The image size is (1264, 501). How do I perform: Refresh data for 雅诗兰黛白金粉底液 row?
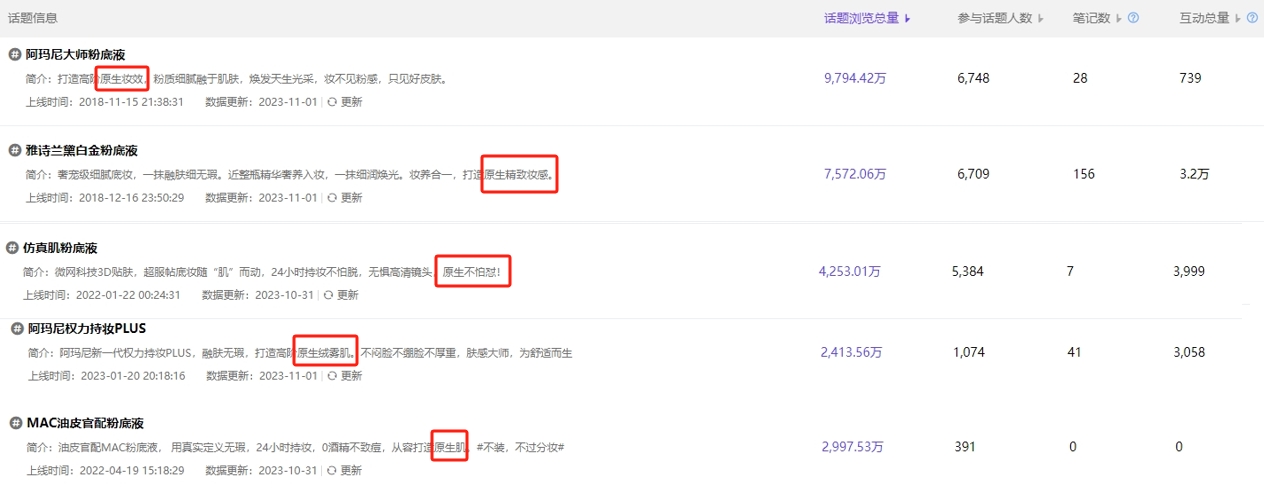(345, 198)
